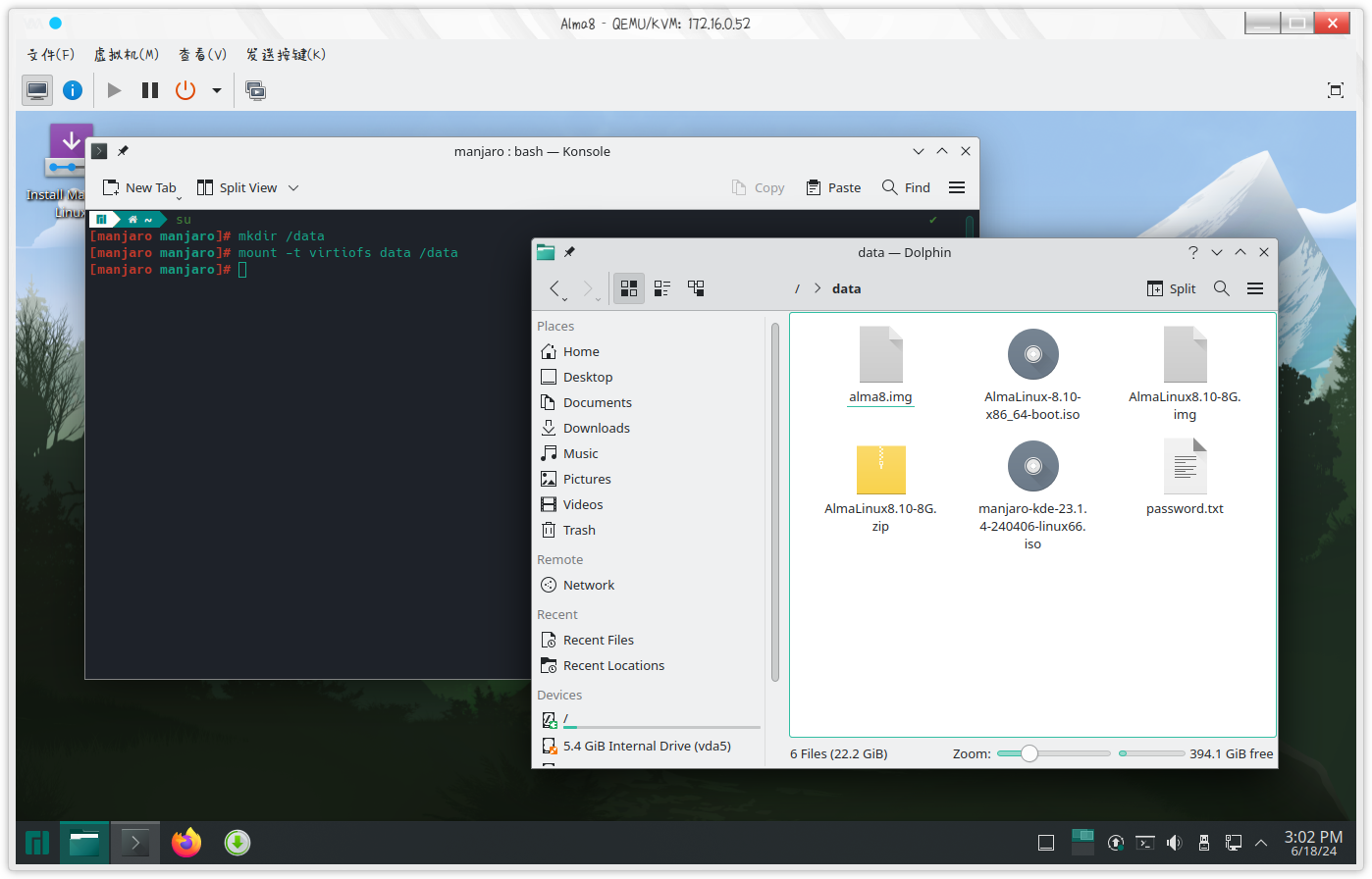Screen dimensions: 1372x879
Task: Select AlmaLinux-8.10-x86_64-boot.iso disc file
Action: pos(1032,375)
